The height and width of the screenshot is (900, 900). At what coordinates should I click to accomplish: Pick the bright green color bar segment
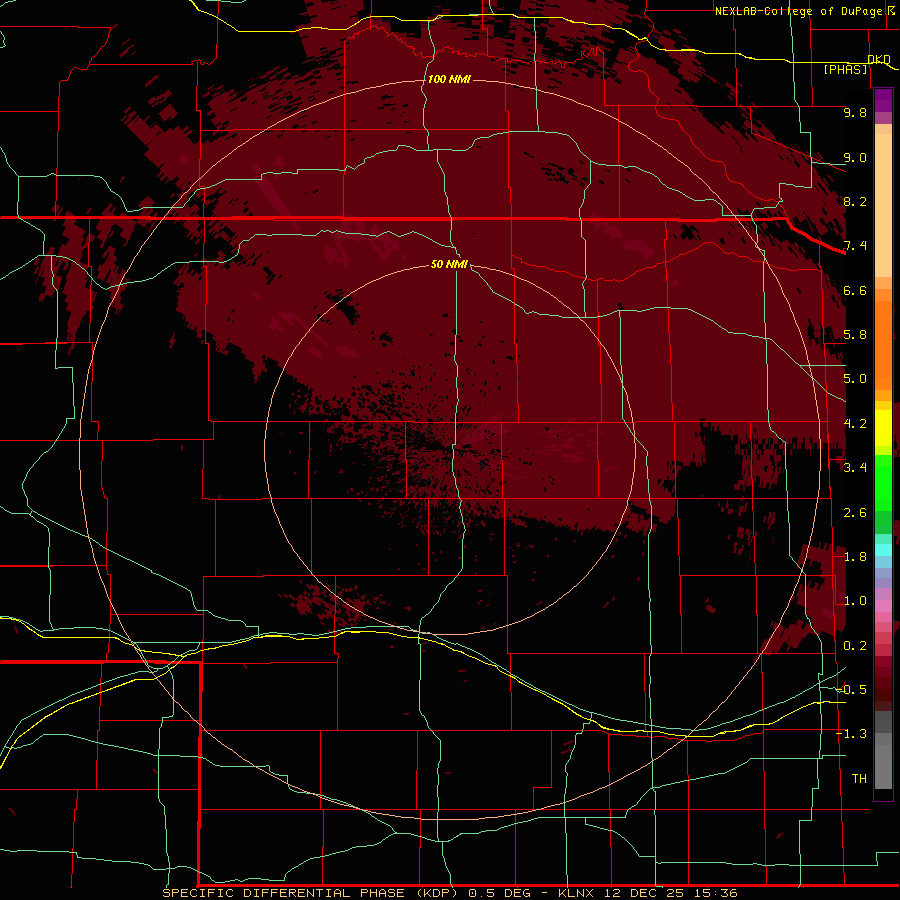tap(883, 482)
